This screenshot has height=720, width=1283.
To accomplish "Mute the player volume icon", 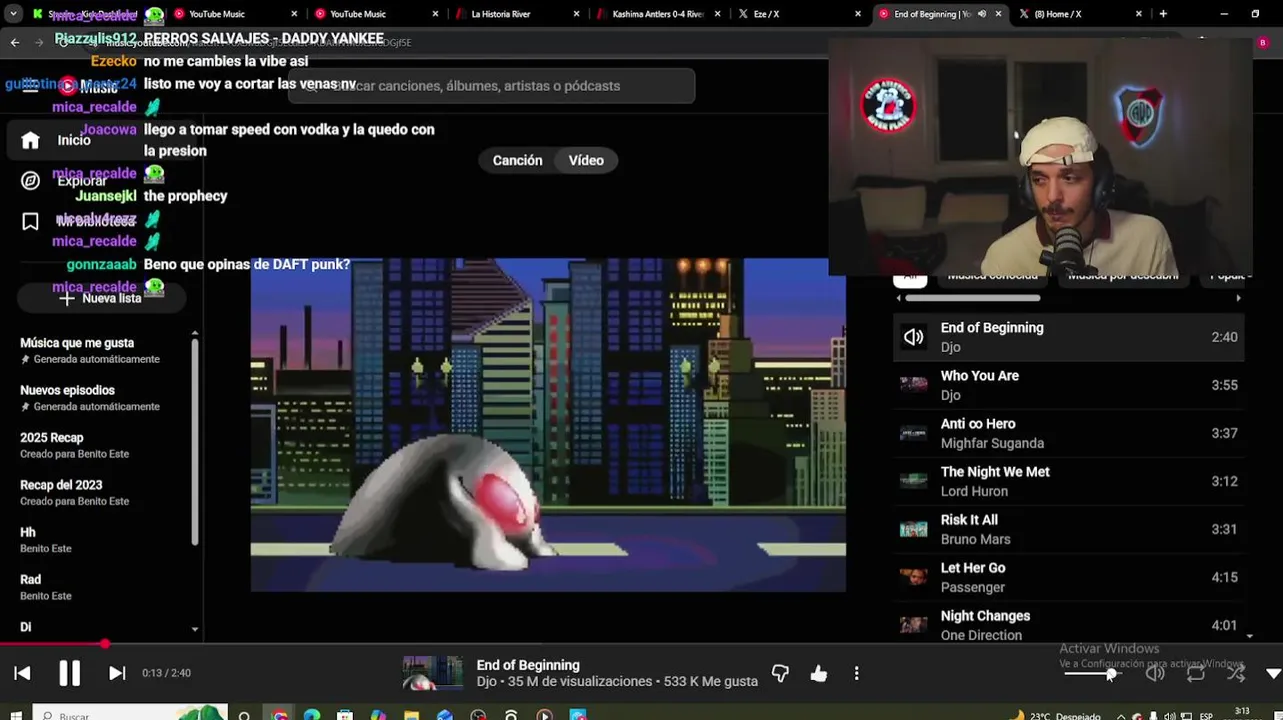I will pos(1155,673).
